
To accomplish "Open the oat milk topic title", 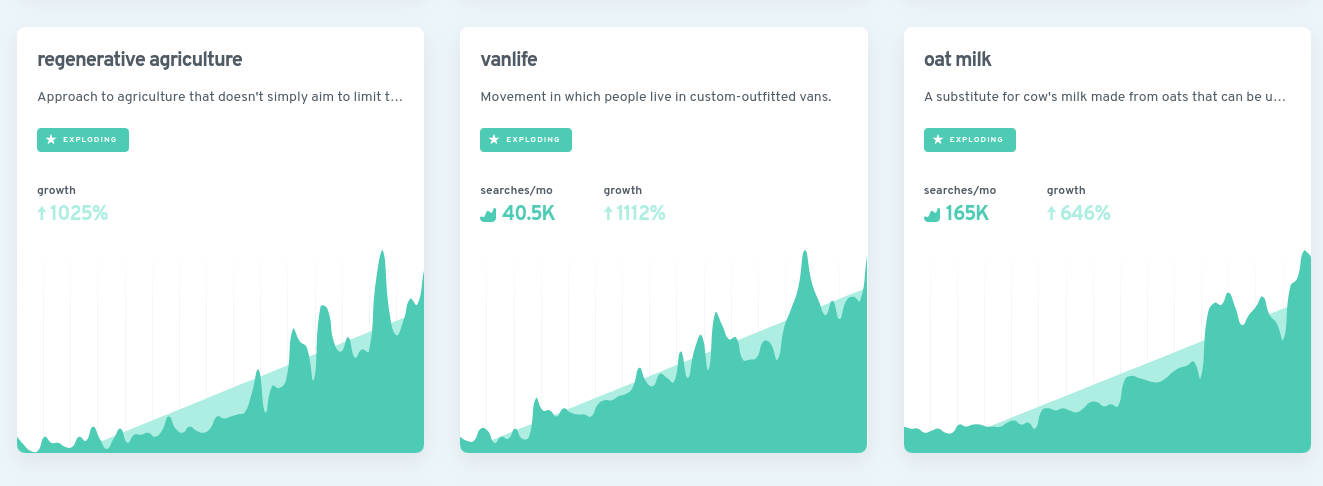I will pyautogui.click(x=957, y=60).
